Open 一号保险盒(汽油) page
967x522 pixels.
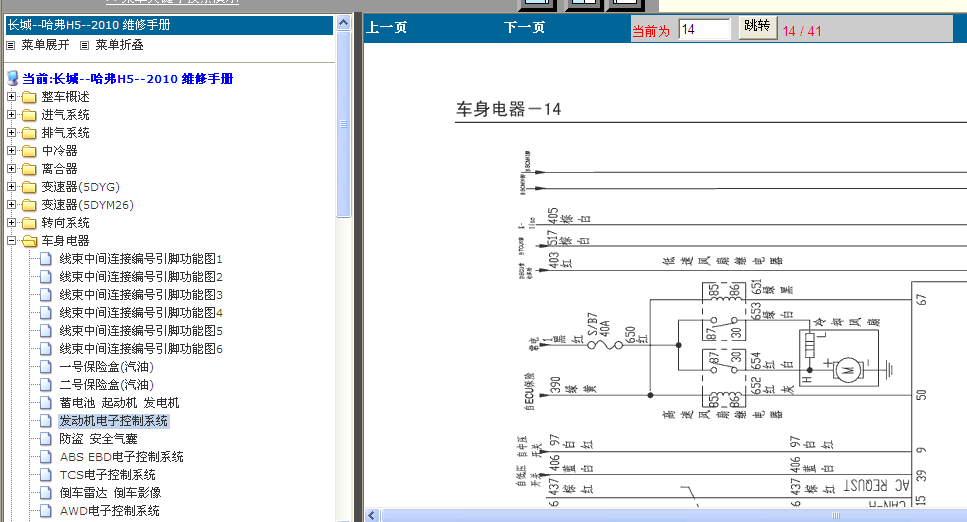106,367
